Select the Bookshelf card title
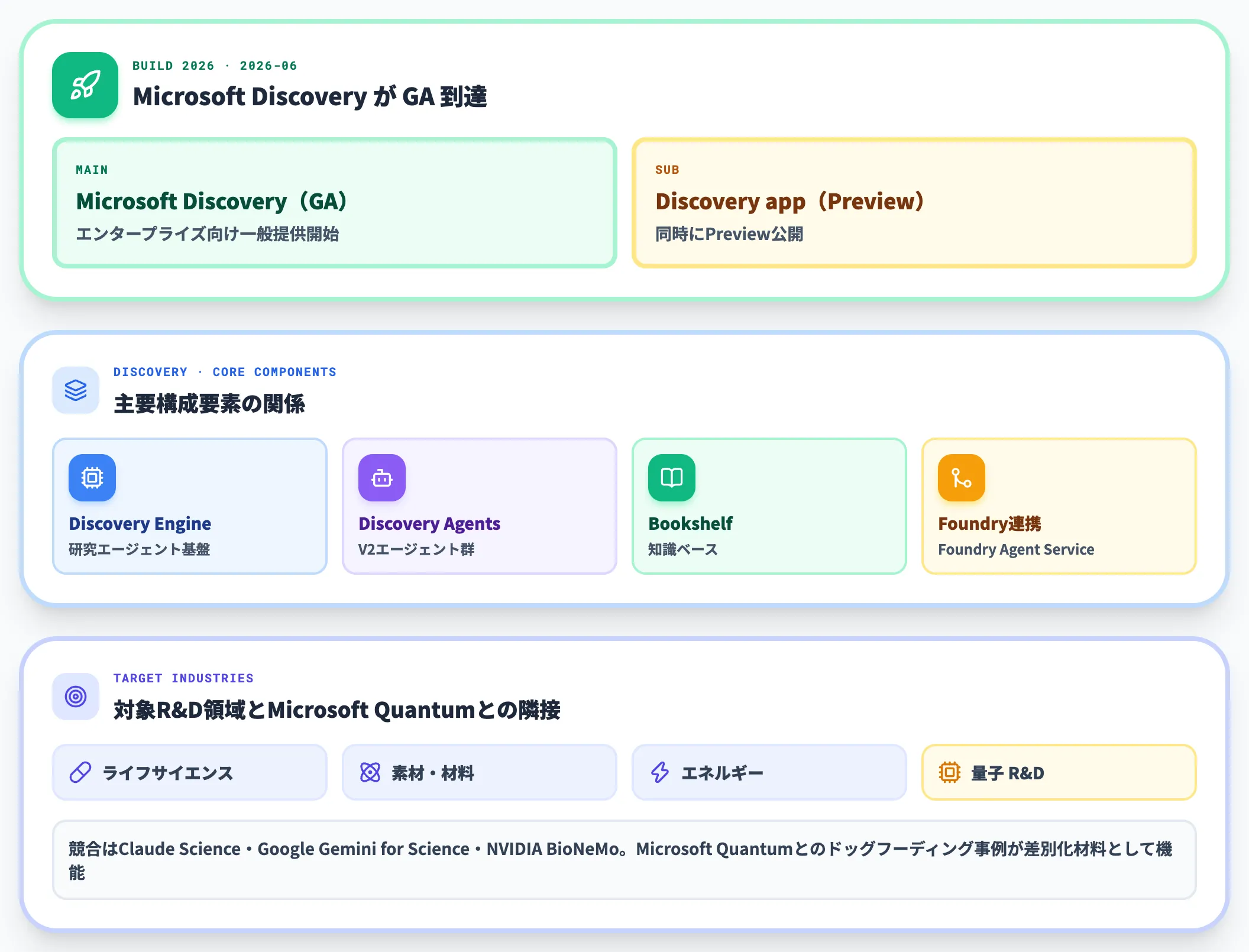The height and width of the screenshot is (952, 1249). point(690,523)
